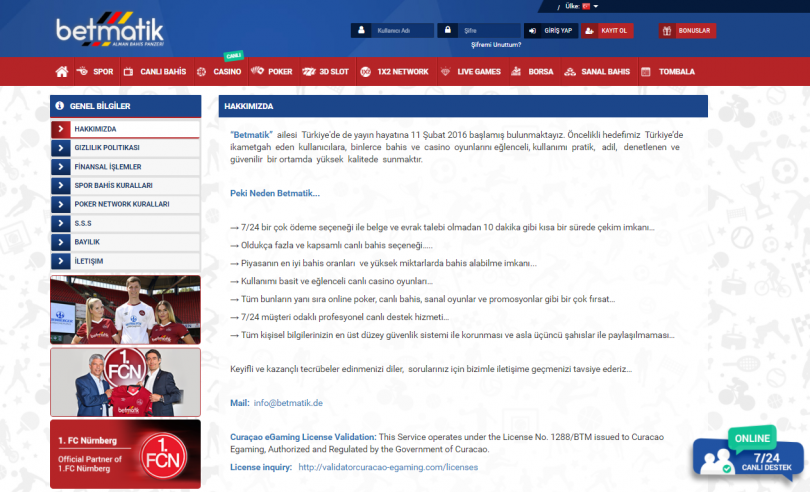Select İletişim in the sidebar
Image resolution: width=810 pixels, height=492 pixels.
pyautogui.click(x=125, y=261)
